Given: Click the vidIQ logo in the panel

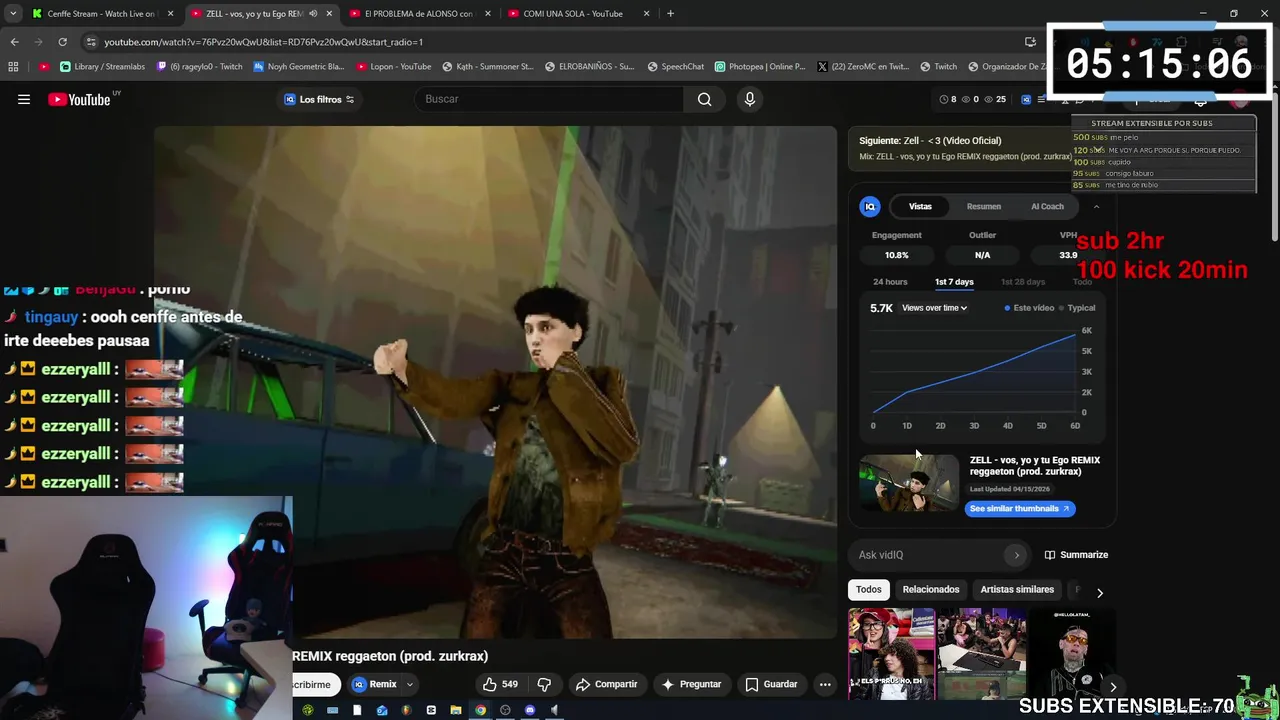Looking at the screenshot, I should click(870, 206).
